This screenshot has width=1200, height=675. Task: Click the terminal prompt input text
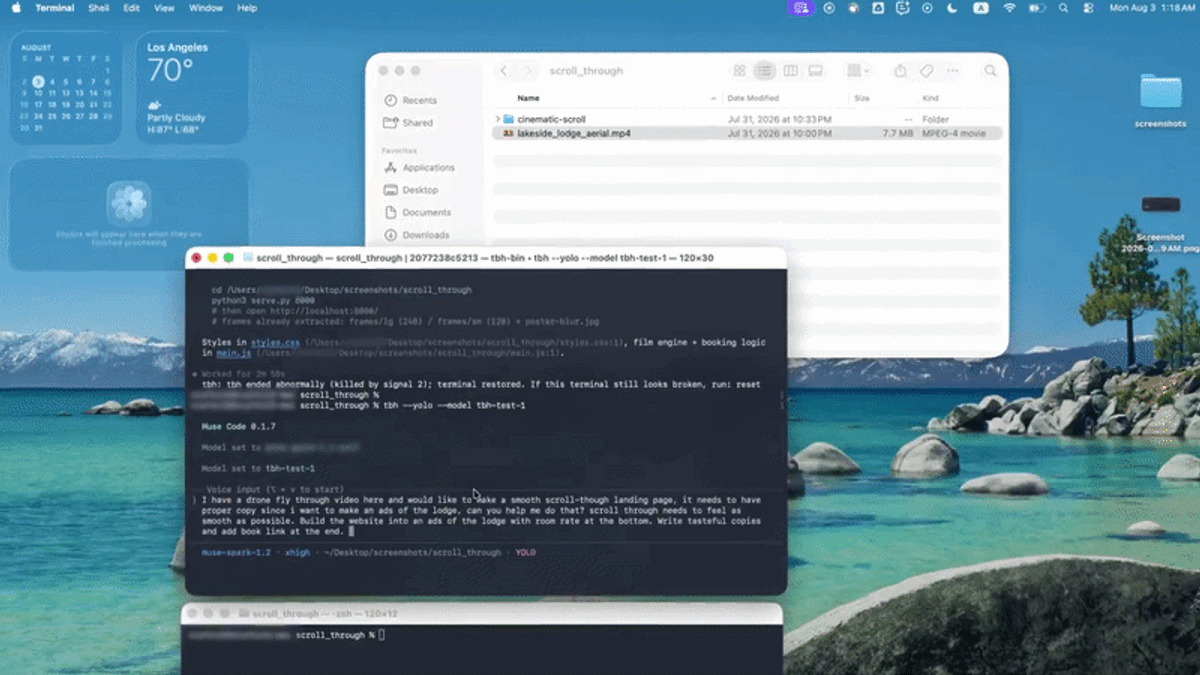481,515
